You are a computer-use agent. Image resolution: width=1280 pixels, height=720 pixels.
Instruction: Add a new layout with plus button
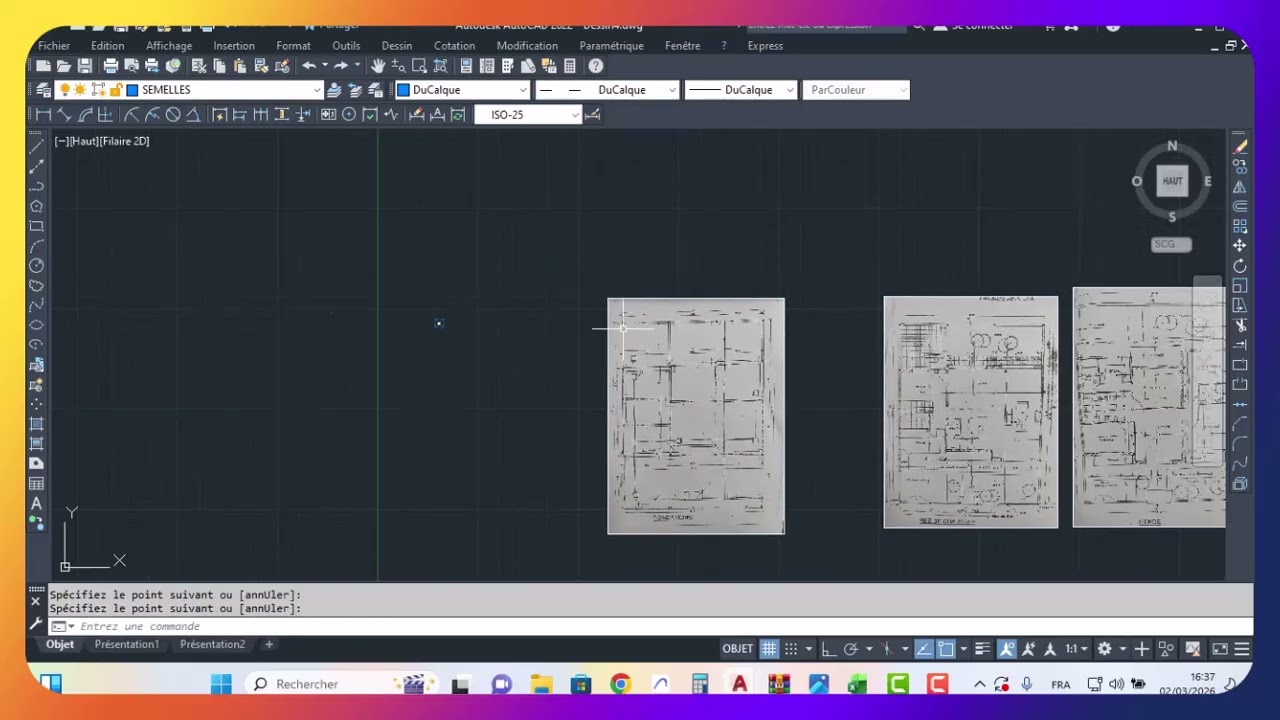268,645
